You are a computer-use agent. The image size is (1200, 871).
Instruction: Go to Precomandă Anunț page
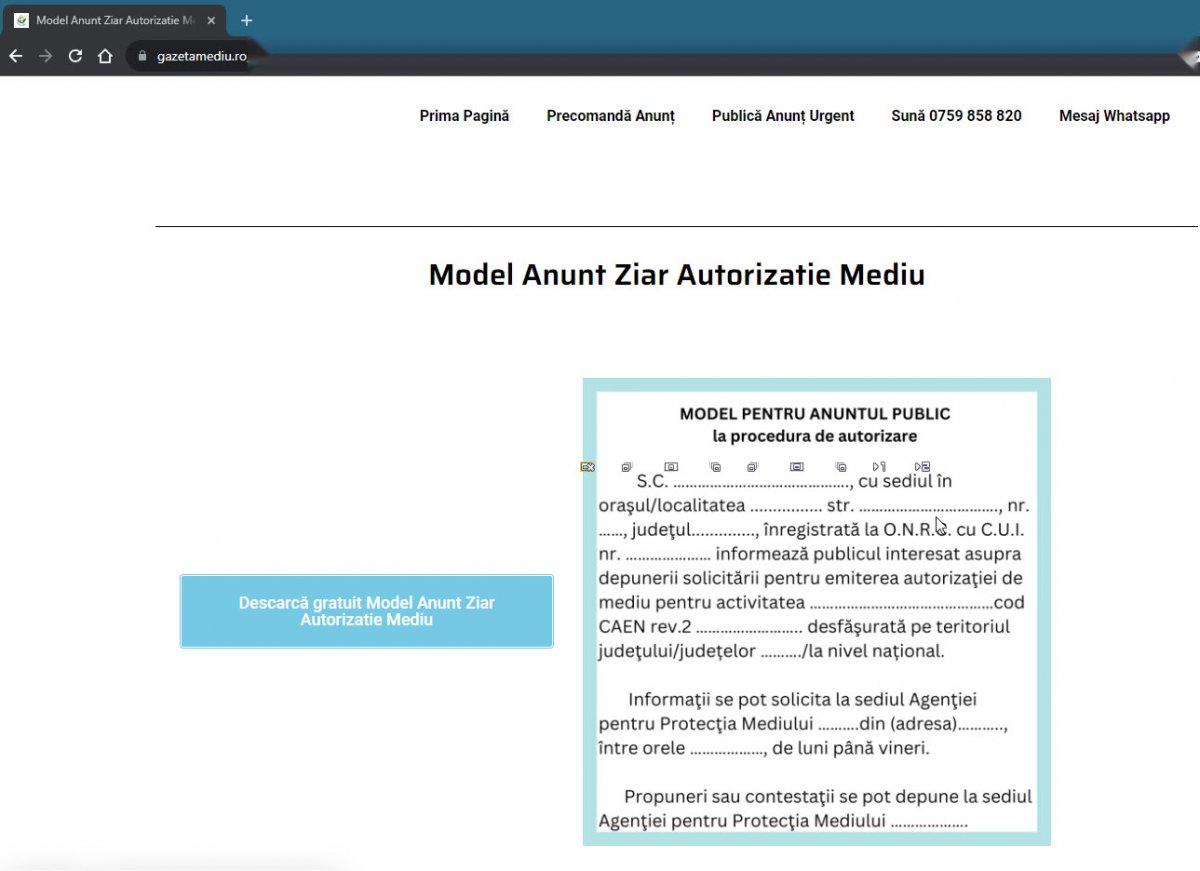click(x=611, y=116)
